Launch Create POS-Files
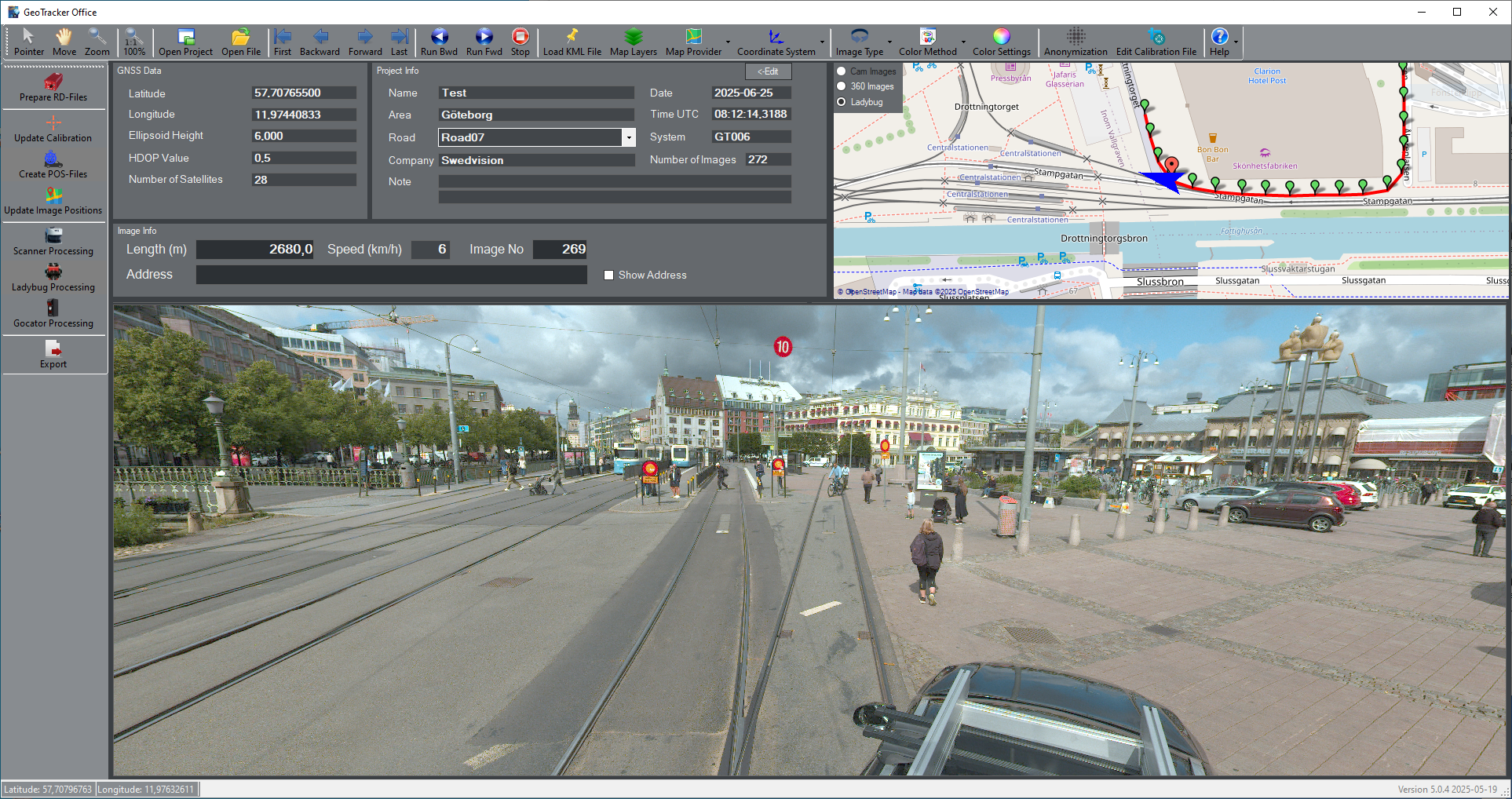The image size is (1512, 799). pos(53,165)
